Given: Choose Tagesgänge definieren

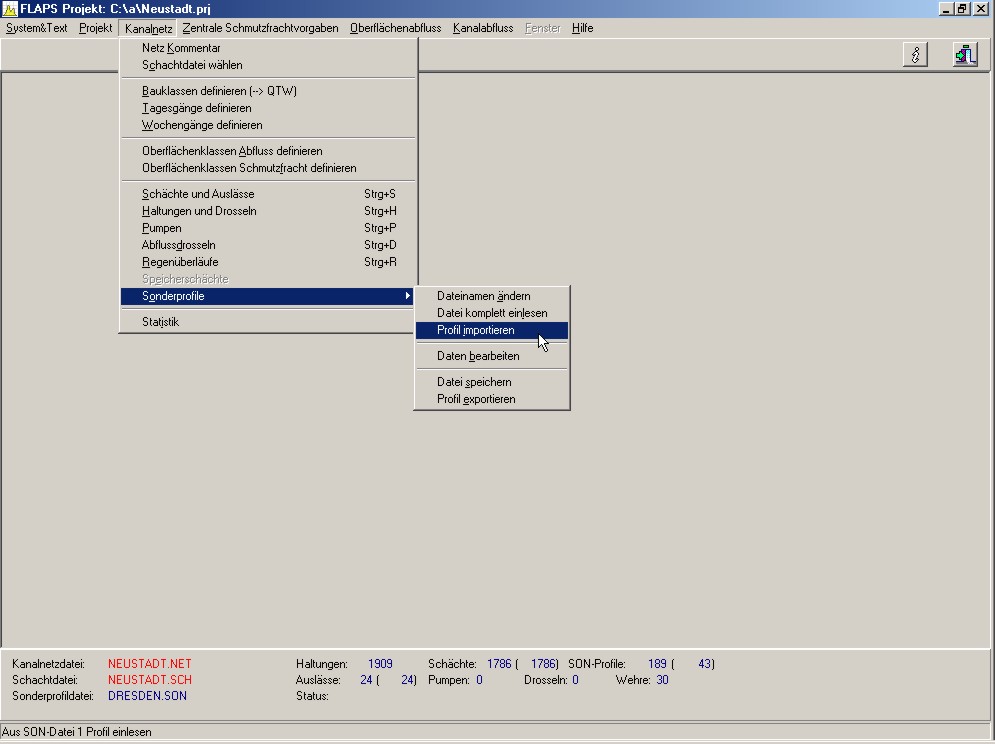Looking at the screenshot, I should (268, 108).
